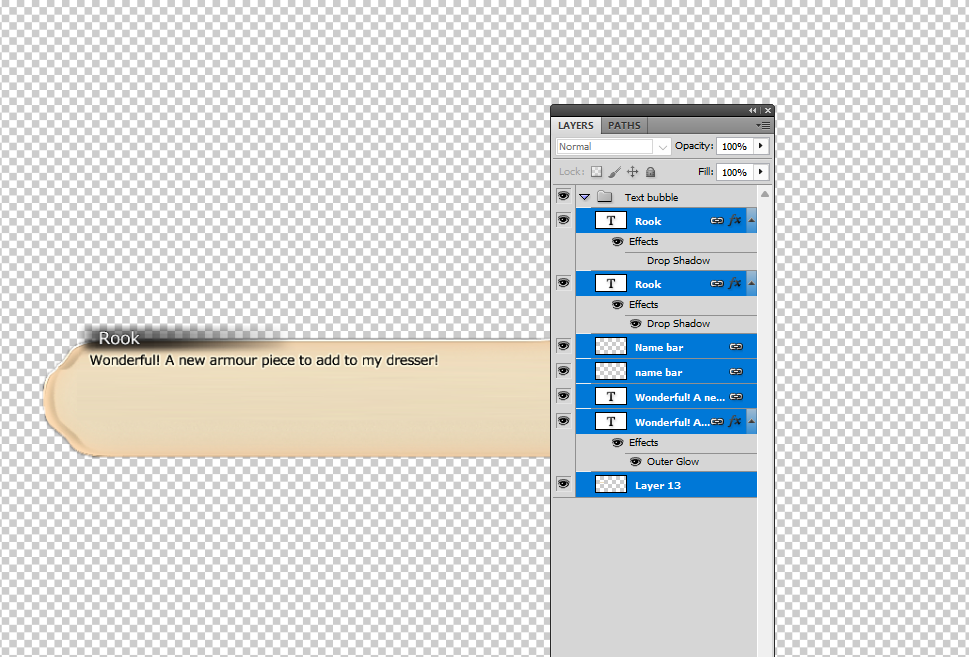969x657 pixels.
Task: Click the link icon beside fx on 'Wonderful! A...' layer
Action: pyautogui.click(x=717, y=422)
